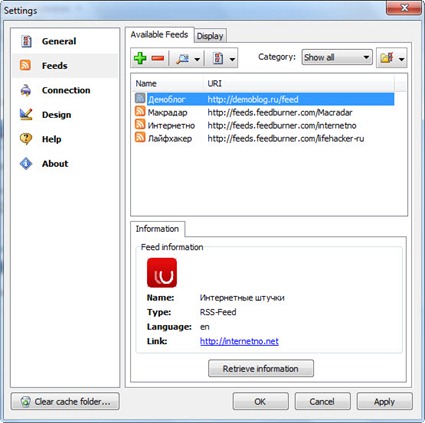The image size is (425, 423).
Task: Open the General settings section
Action: (65, 41)
